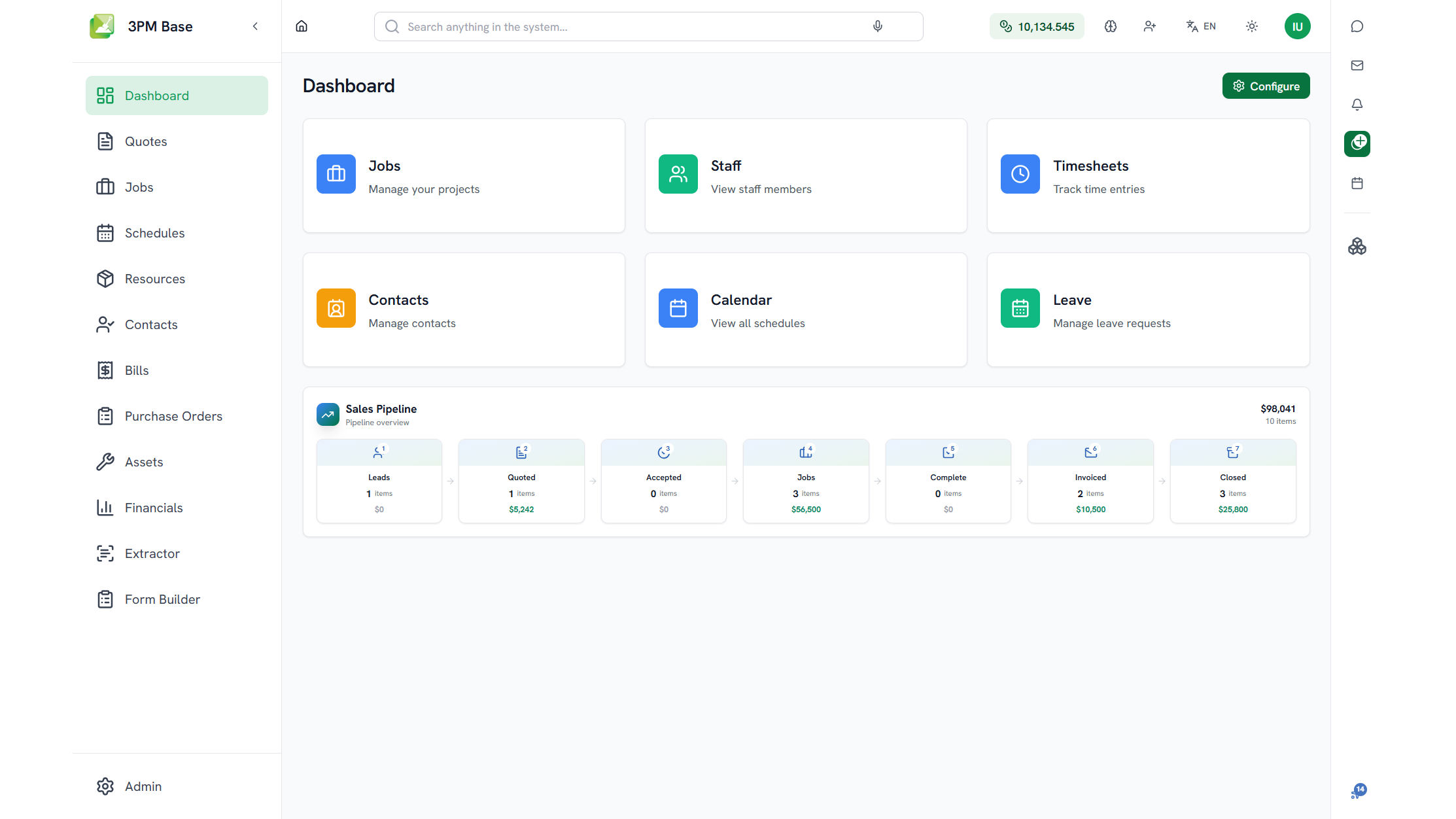Click the Sales Pipeline title
The height and width of the screenshot is (819, 1456).
[x=381, y=409]
